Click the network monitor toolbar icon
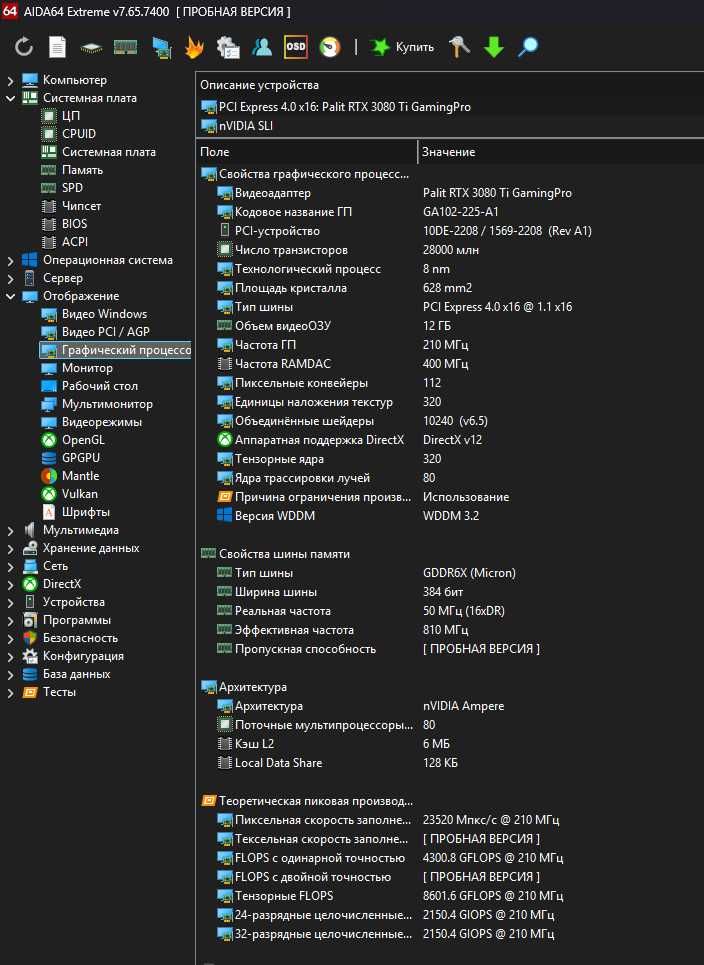The image size is (704, 965). click(x=161, y=47)
